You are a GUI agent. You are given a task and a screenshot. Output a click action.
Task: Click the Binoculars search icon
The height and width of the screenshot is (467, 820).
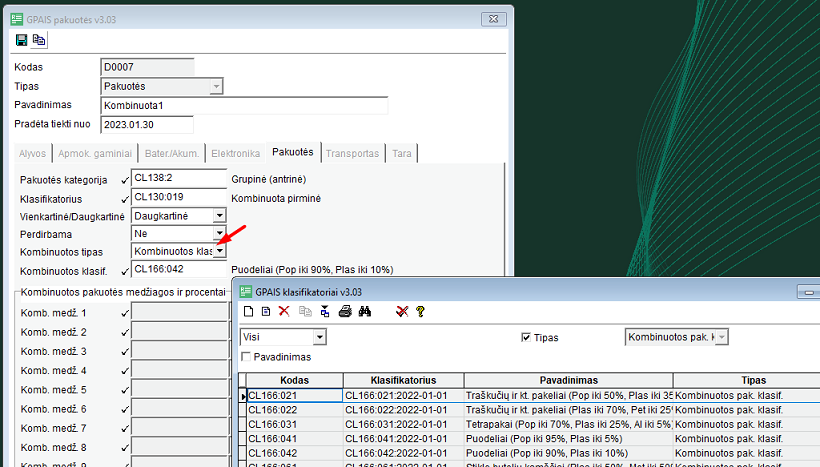(365, 312)
